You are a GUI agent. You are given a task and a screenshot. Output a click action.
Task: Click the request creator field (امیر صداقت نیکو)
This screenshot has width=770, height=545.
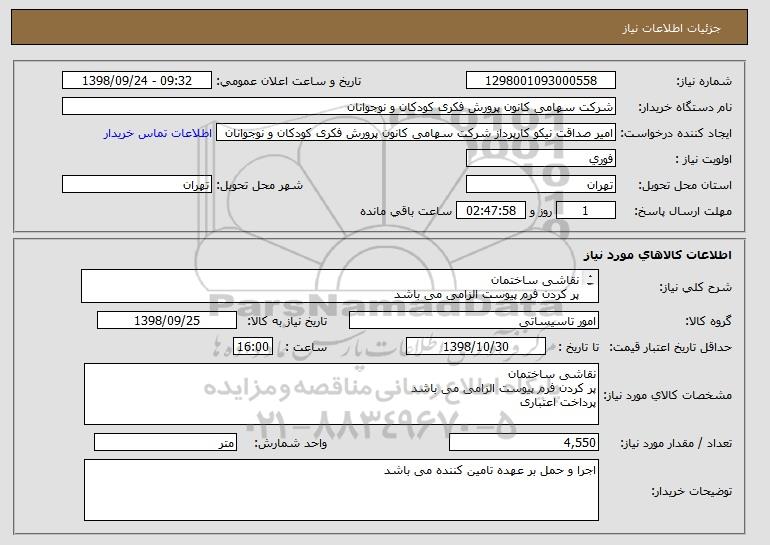(416, 133)
